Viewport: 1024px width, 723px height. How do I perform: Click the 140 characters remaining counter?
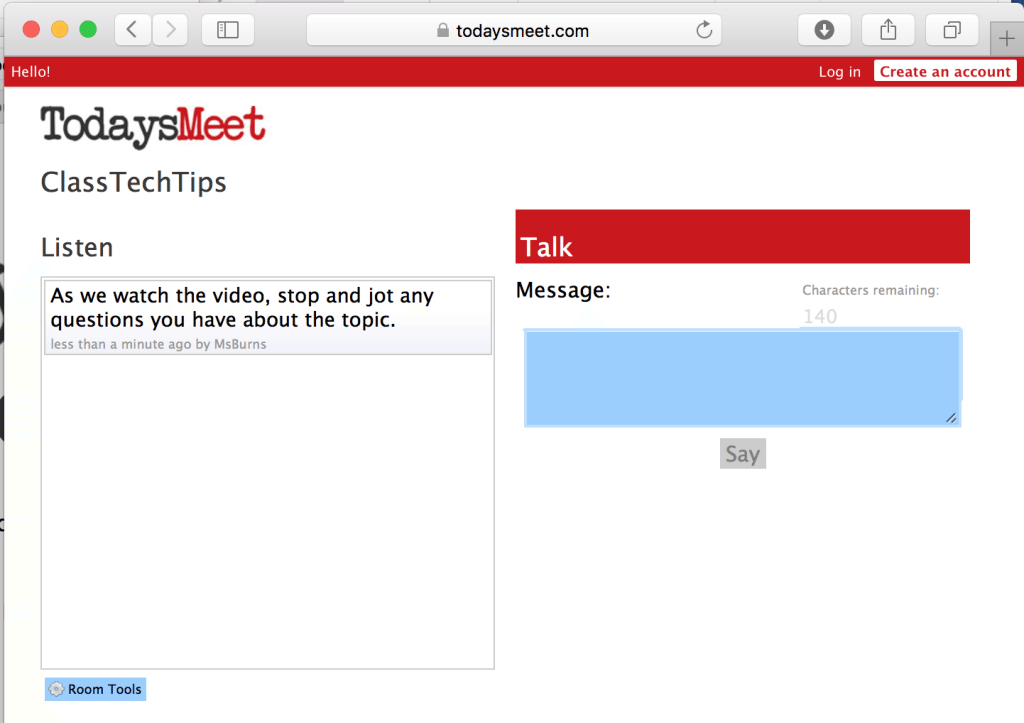tap(819, 316)
